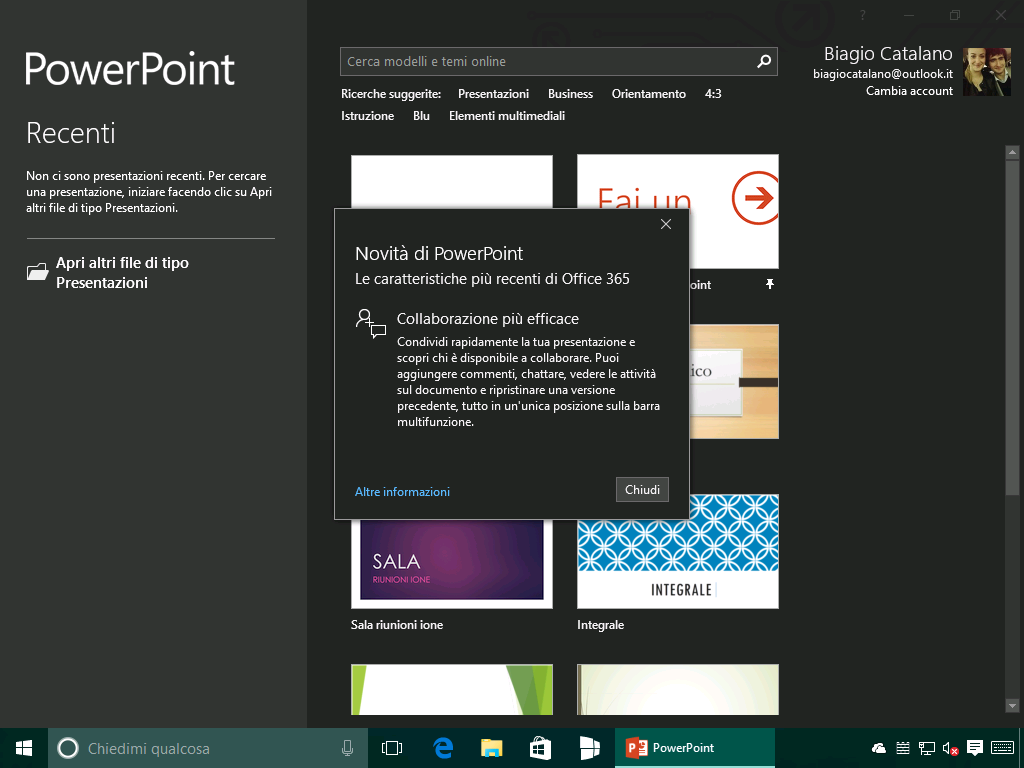Image resolution: width=1024 pixels, height=768 pixels.
Task: Click the Cortana Chiedimi qualcosa search box
Action: tap(209, 748)
